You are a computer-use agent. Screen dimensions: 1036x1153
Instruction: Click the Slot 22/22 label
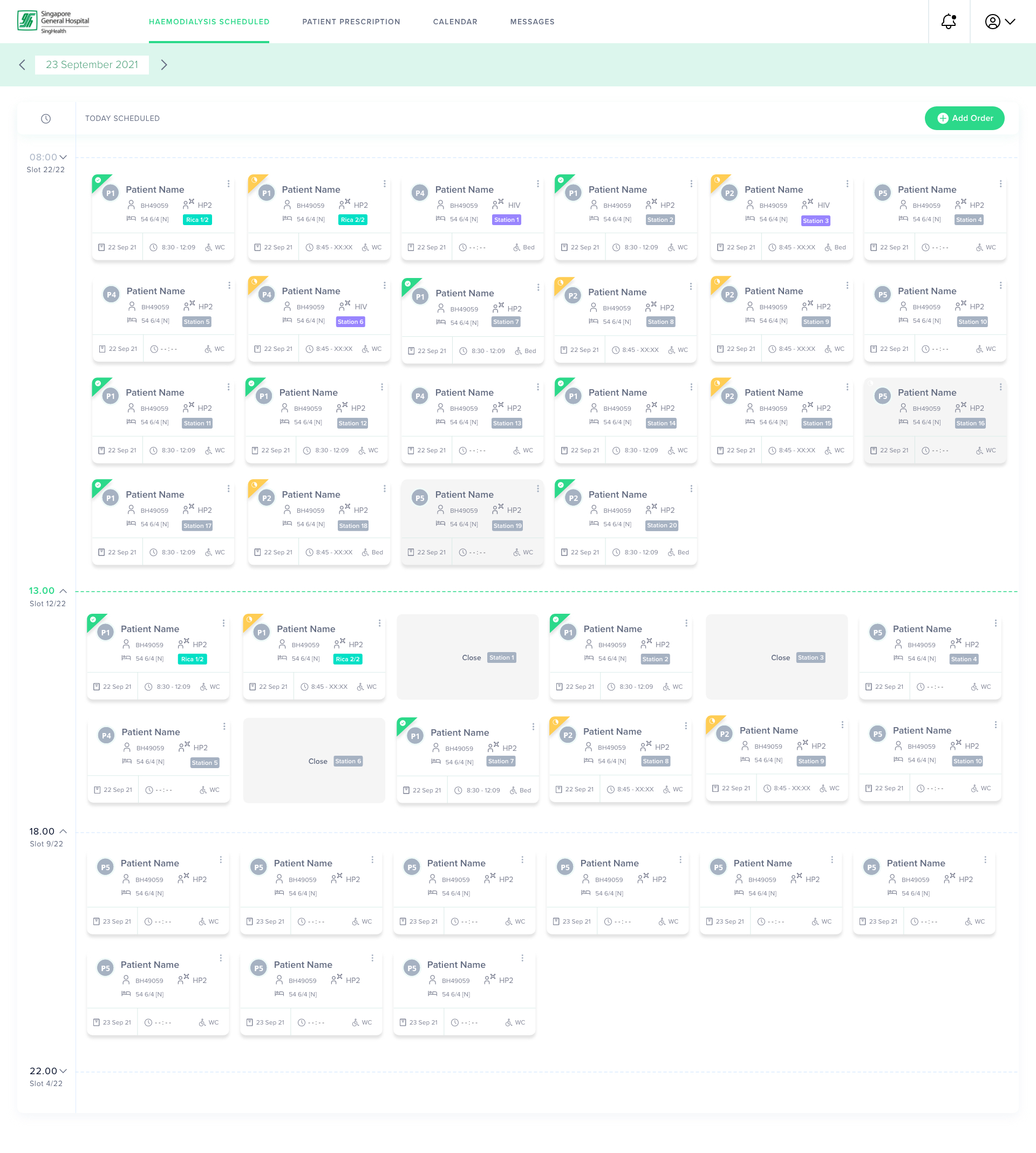pyautogui.click(x=45, y=169)
